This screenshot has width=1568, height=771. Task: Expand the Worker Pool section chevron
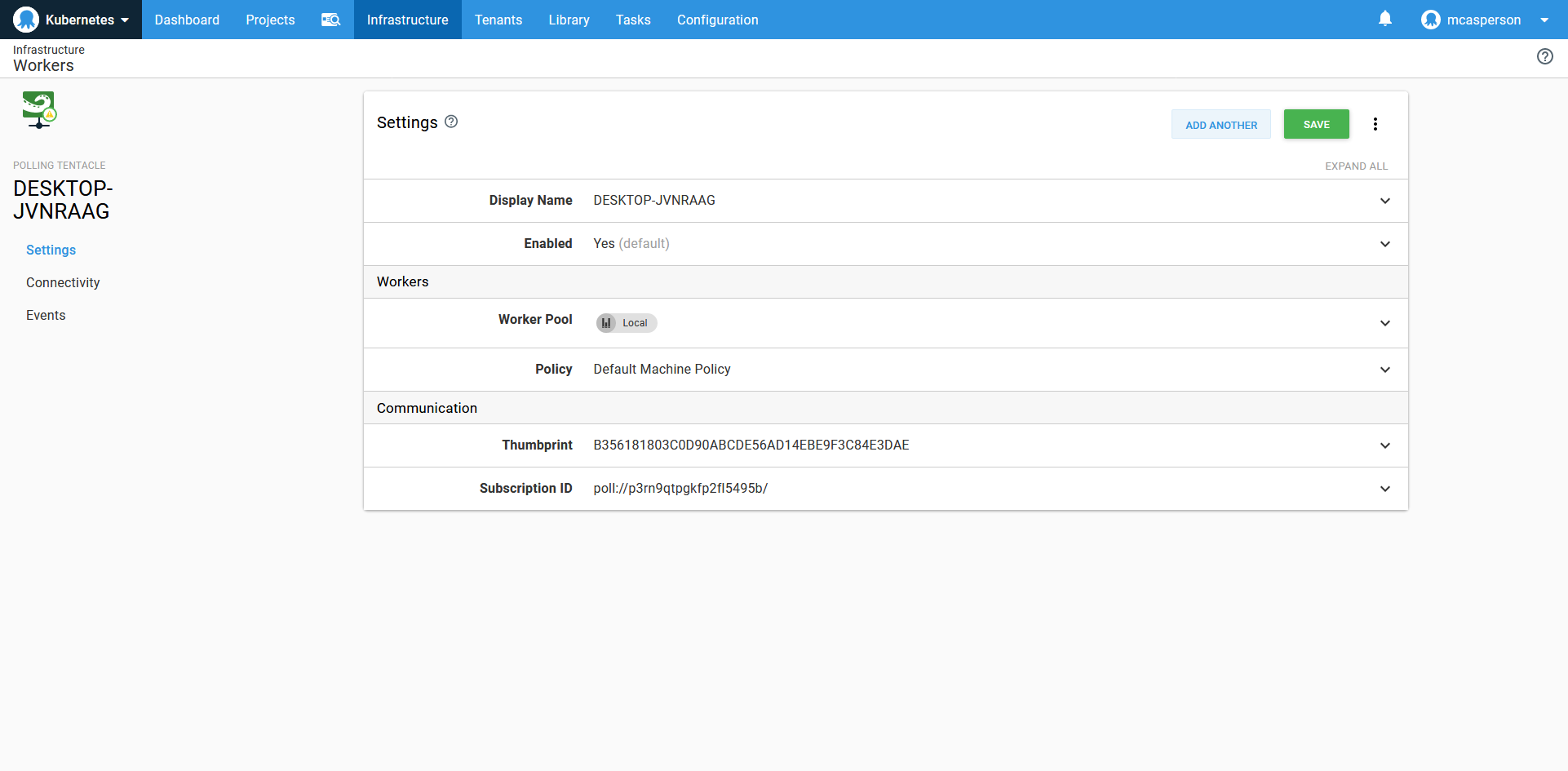pos(1384,323)
